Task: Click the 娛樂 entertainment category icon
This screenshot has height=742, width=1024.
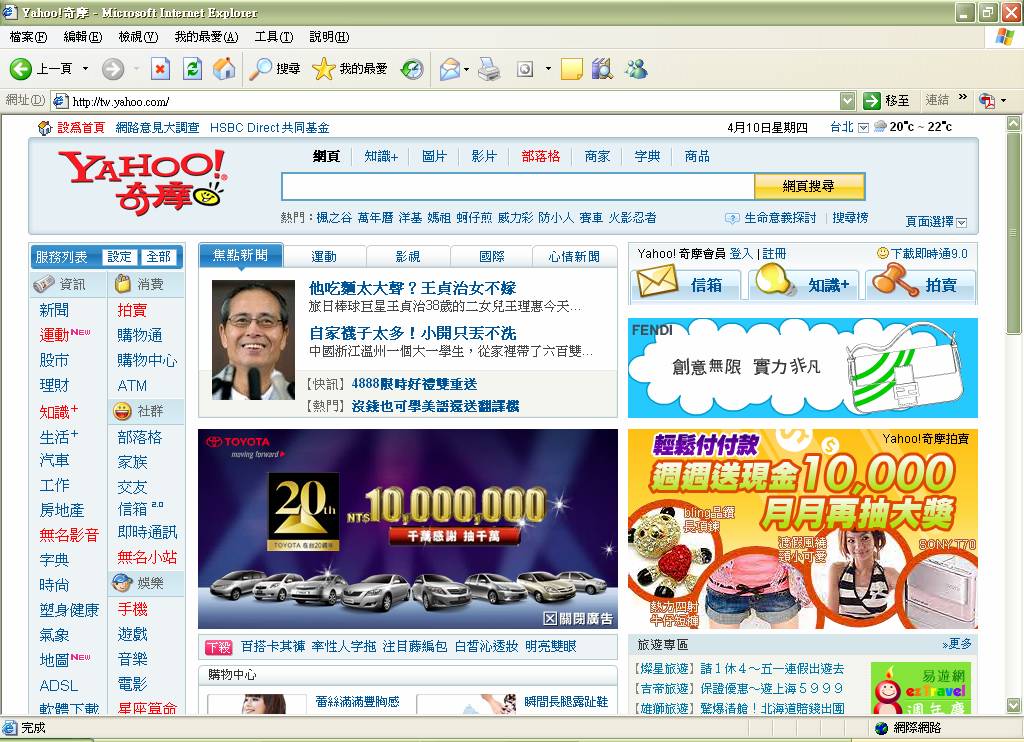Action: click(122, 583)
